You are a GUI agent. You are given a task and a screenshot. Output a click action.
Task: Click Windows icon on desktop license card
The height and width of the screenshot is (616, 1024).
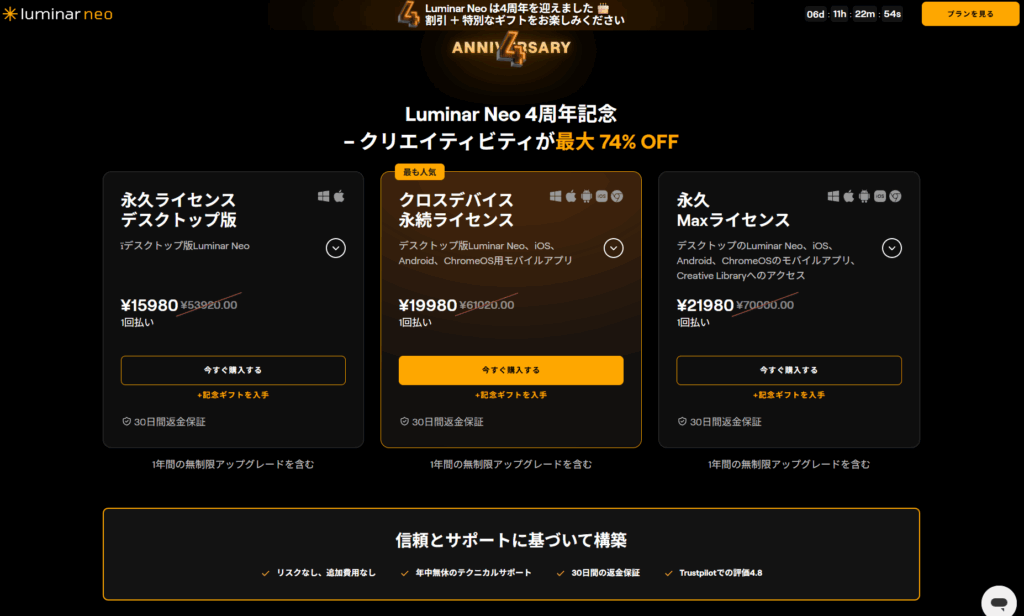pyautogui.click(x=323, y=196)
